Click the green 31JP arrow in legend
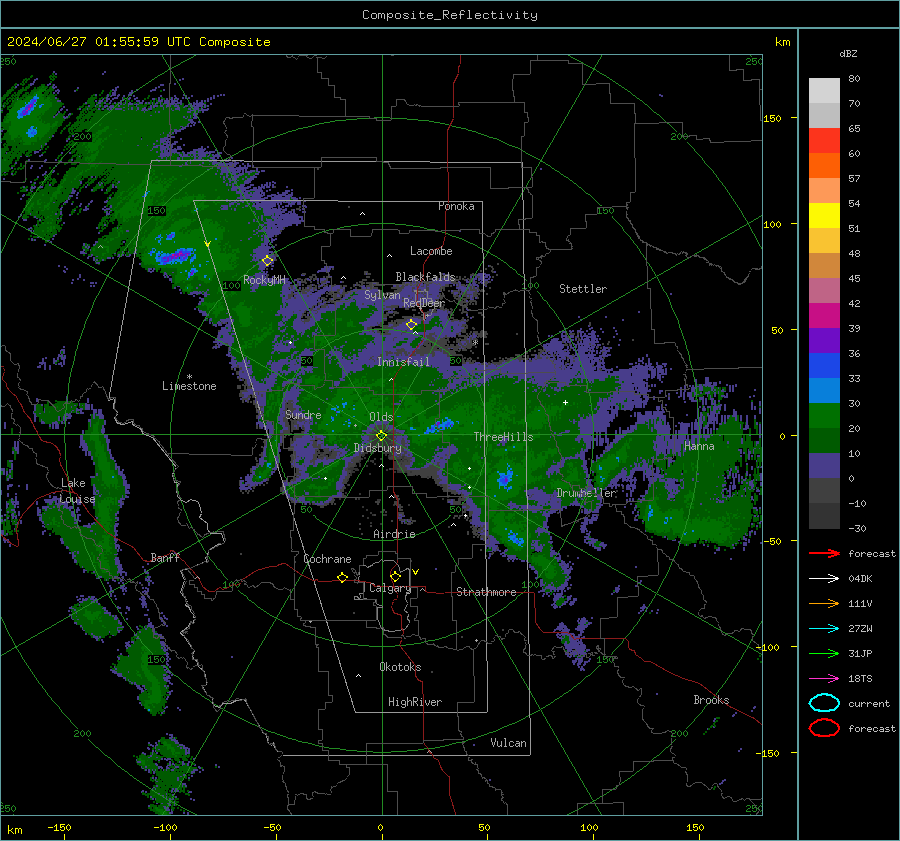Screen dimensions: 900x841 tap(824, 653)
